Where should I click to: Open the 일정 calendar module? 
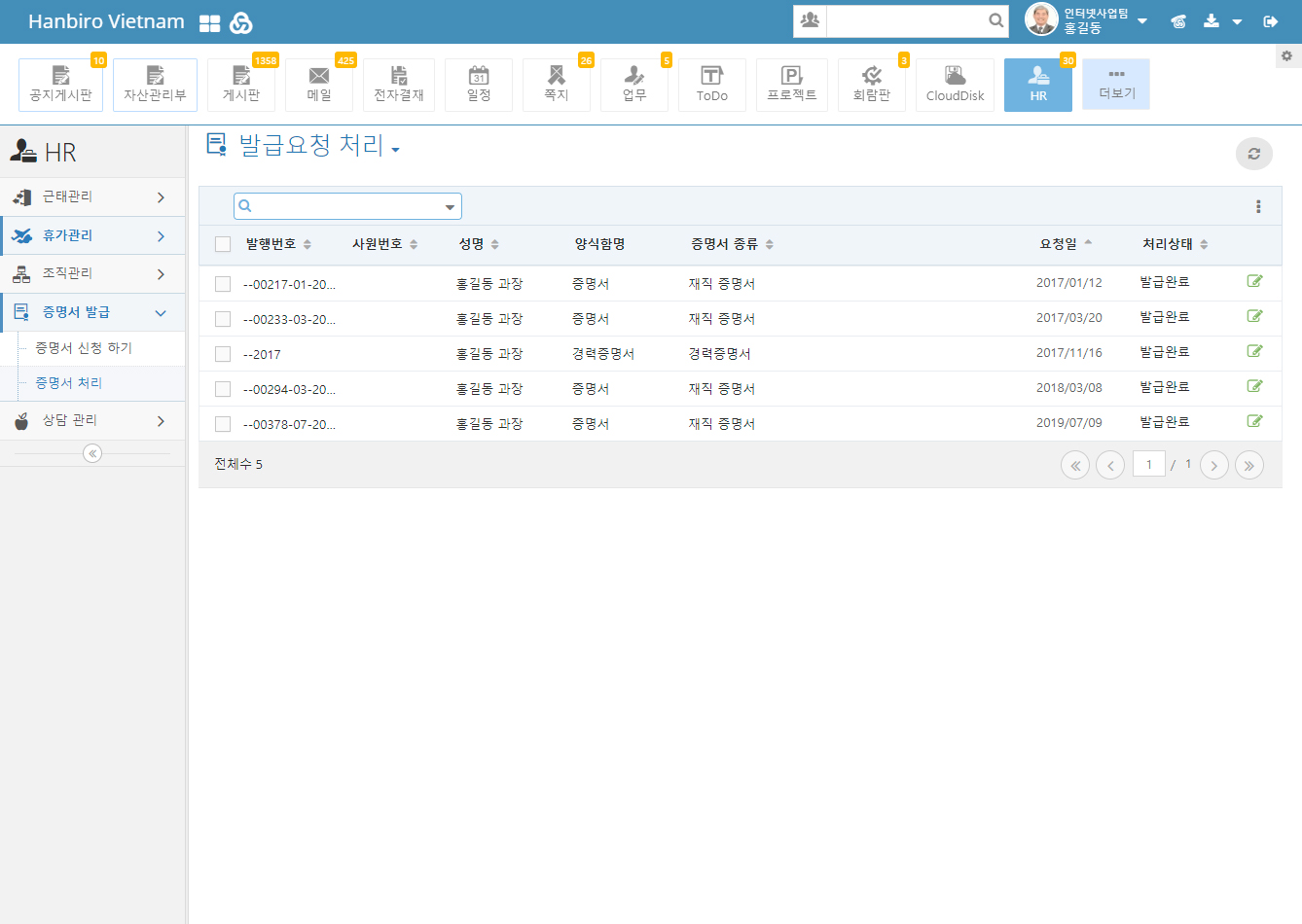click(479, 85)
